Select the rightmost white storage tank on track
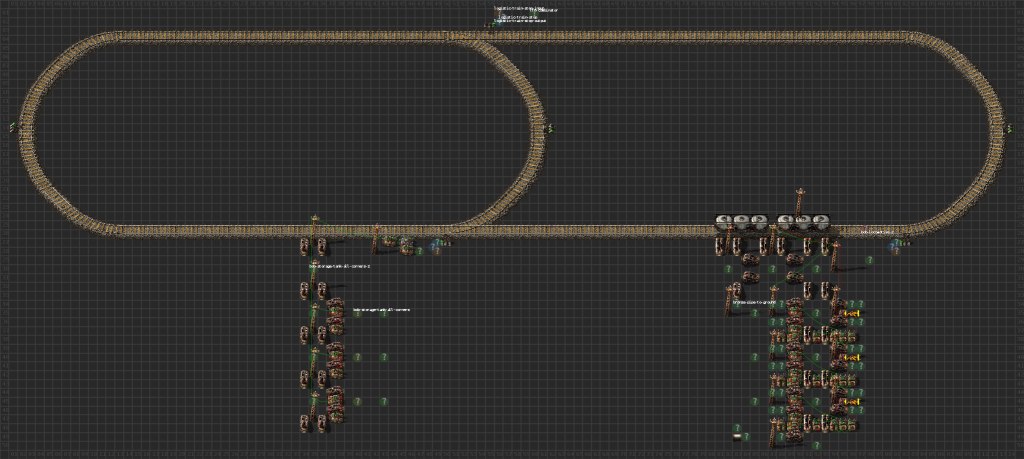This screenshot has height=459, width=1024. point(820,222)
